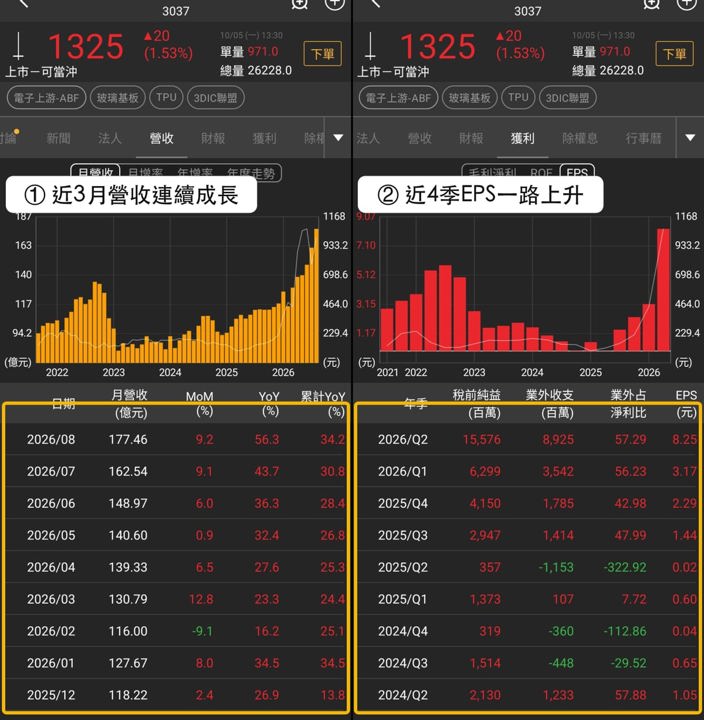Select revenue value 177.46

point(128,439)
